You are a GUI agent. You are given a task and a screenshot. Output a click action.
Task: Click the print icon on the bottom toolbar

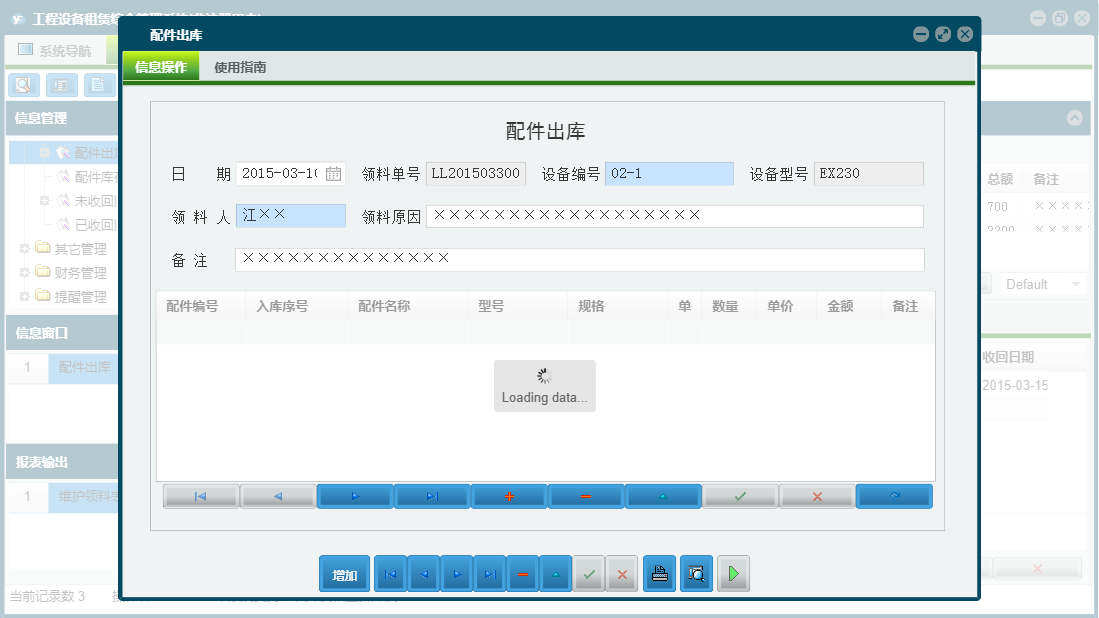click(659, 573)
